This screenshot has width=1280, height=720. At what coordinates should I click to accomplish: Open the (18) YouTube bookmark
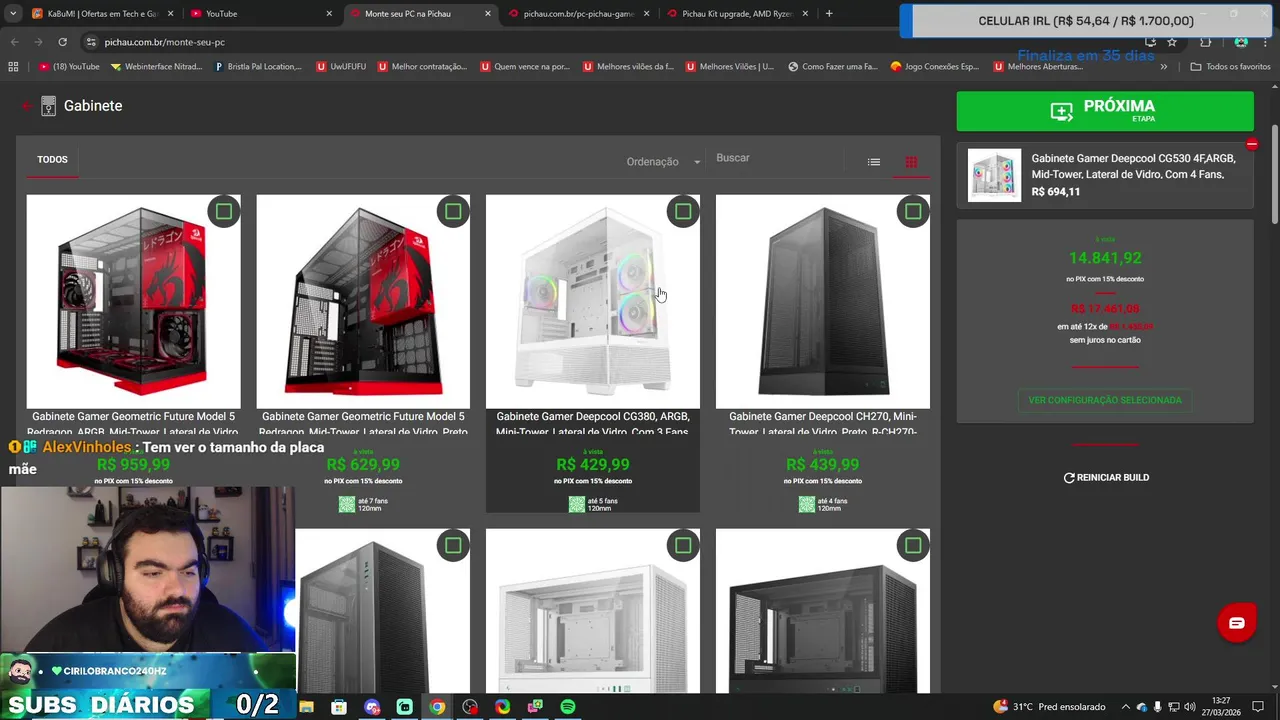(69, 67)
